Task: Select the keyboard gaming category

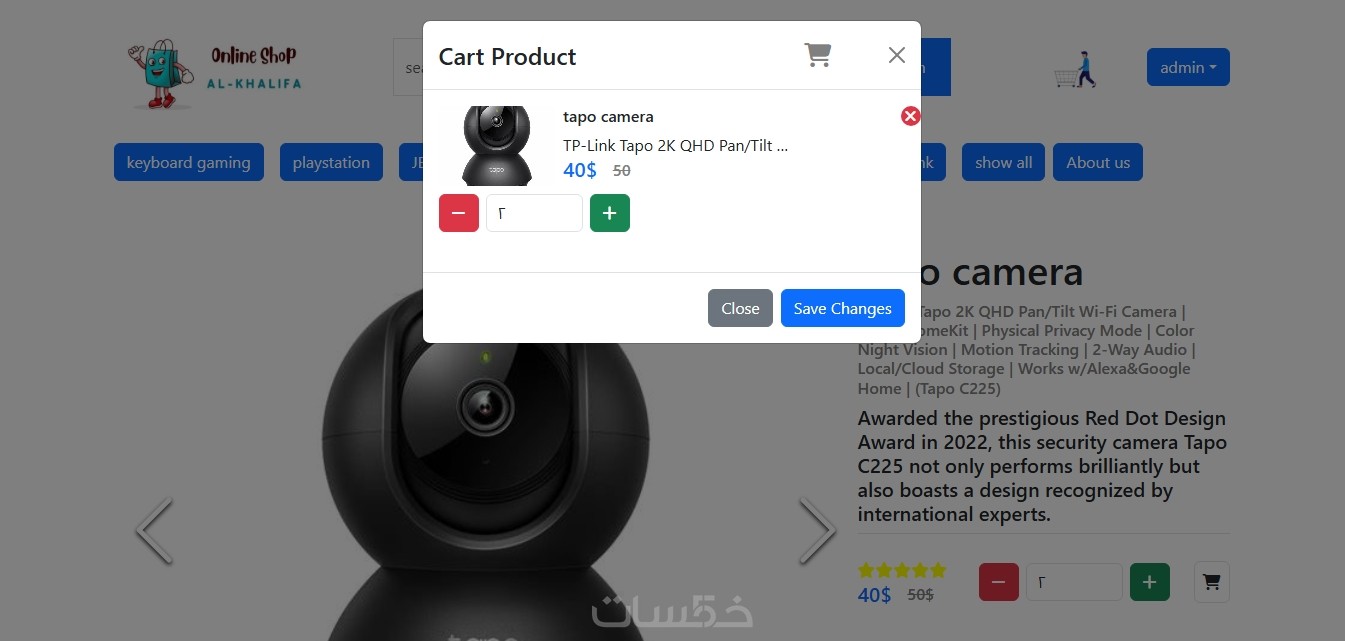Action: tap(189, 162)
